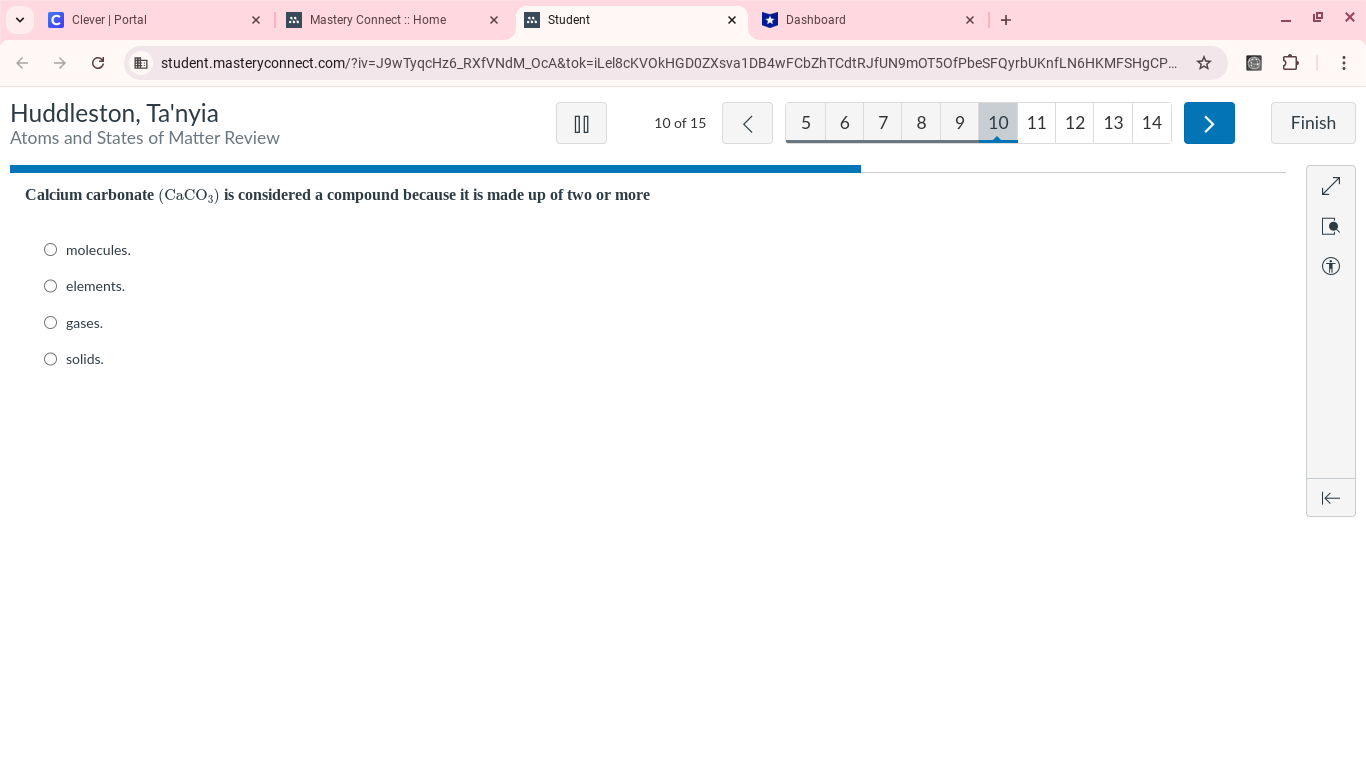This screenshot has height=768, width=1366.
Task: Minimize the browser window
Action: (x=1286, y=20)
